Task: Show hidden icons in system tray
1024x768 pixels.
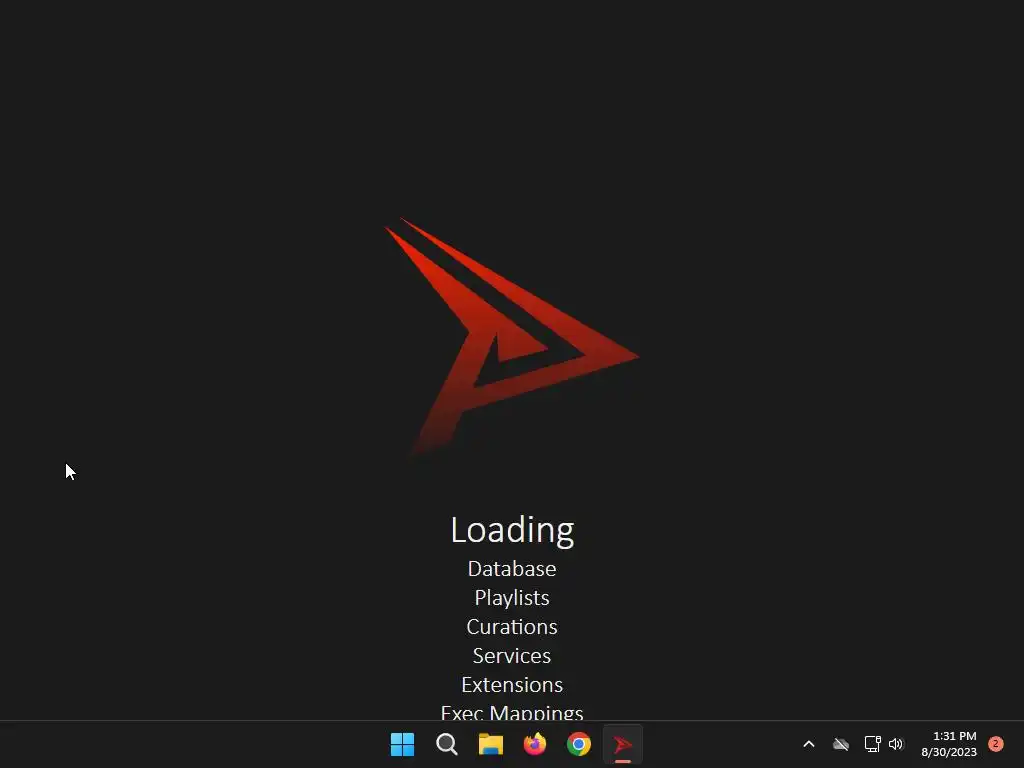Action: 808,744
